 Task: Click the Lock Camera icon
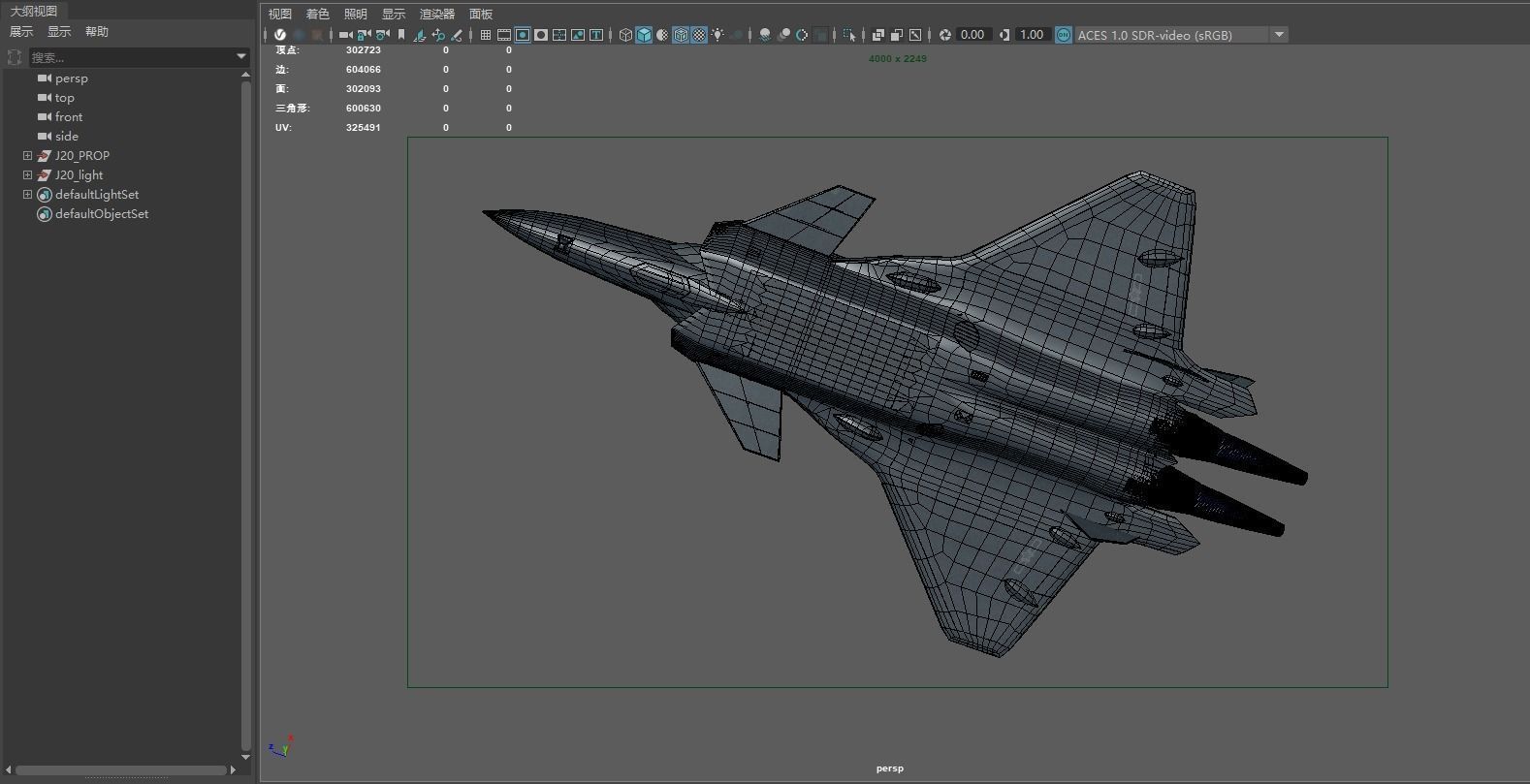click(x=364, y=35)
